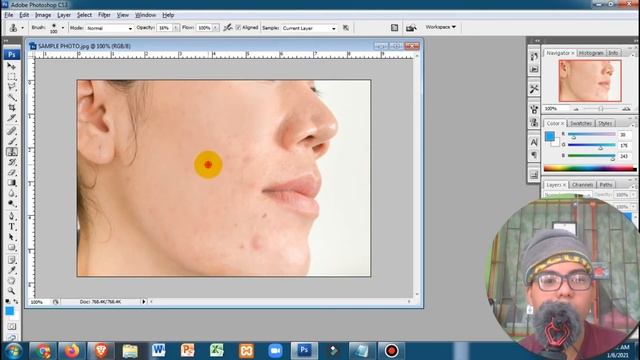Open the Brush preset picker arrow

coord(62,28)
